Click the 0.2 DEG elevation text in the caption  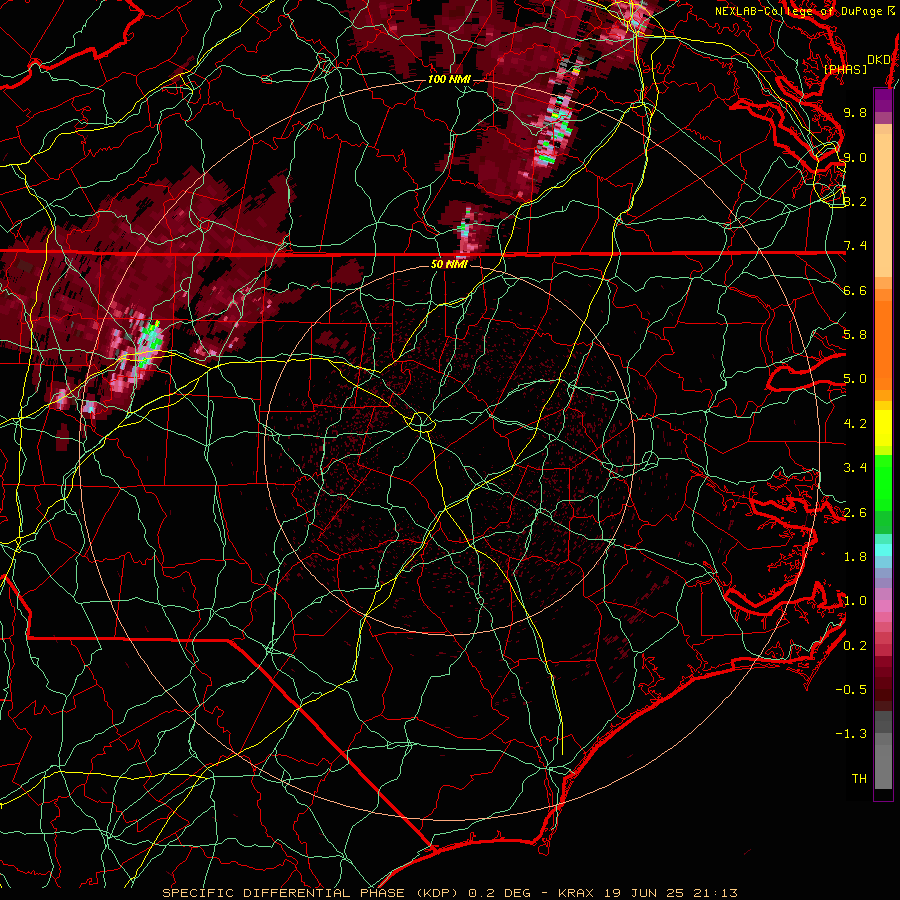(500, 893)
